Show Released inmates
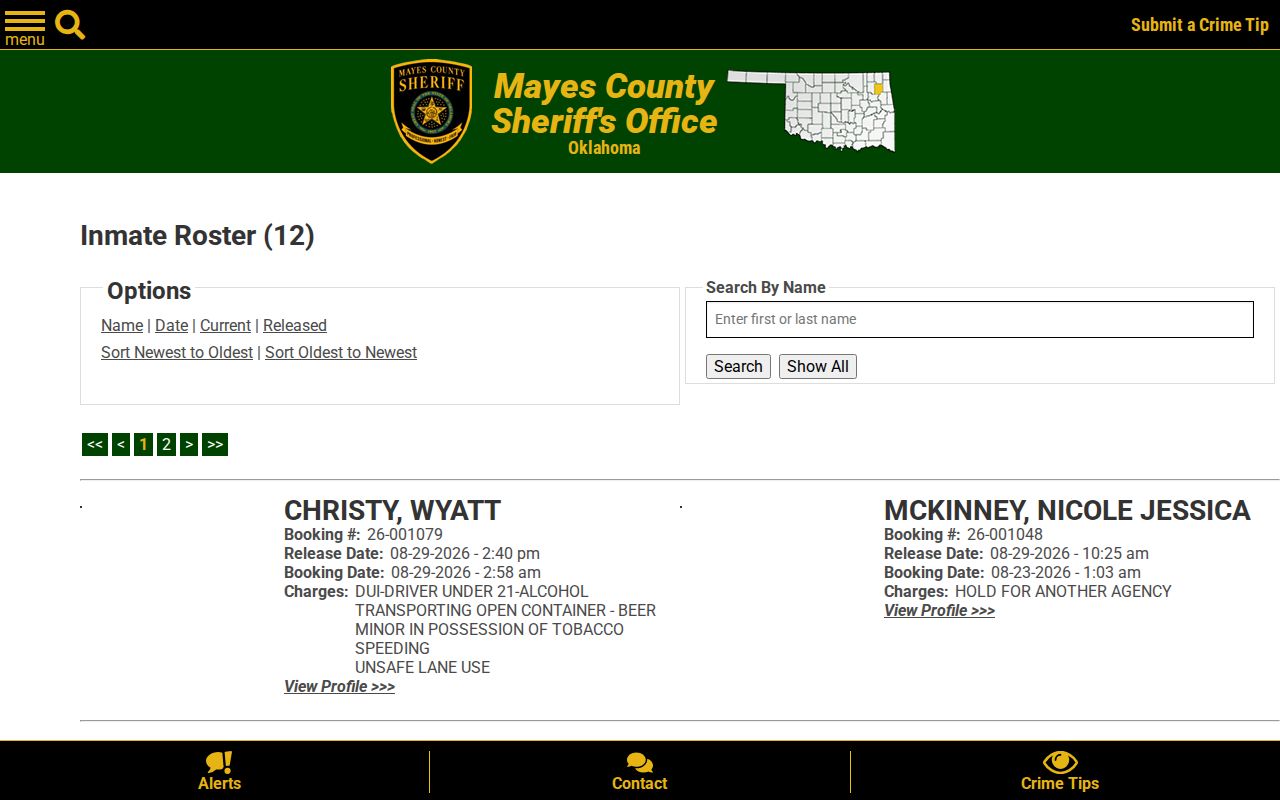Viewport: 1280px width, 800px height. tap(295, 325)
